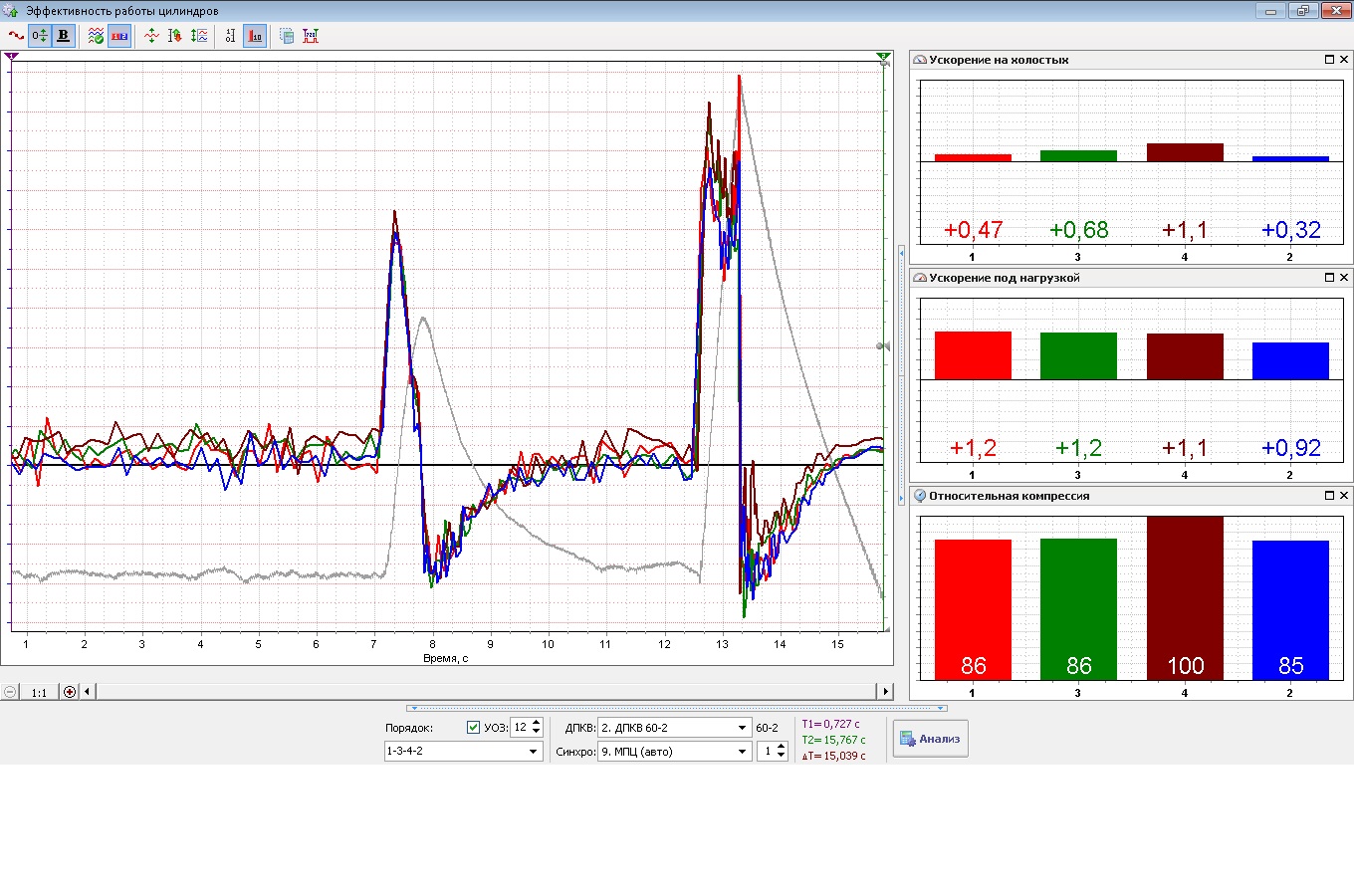Screen dimensions: 1354x896
Task: Click the window title bar app icon
Action: 11,11
